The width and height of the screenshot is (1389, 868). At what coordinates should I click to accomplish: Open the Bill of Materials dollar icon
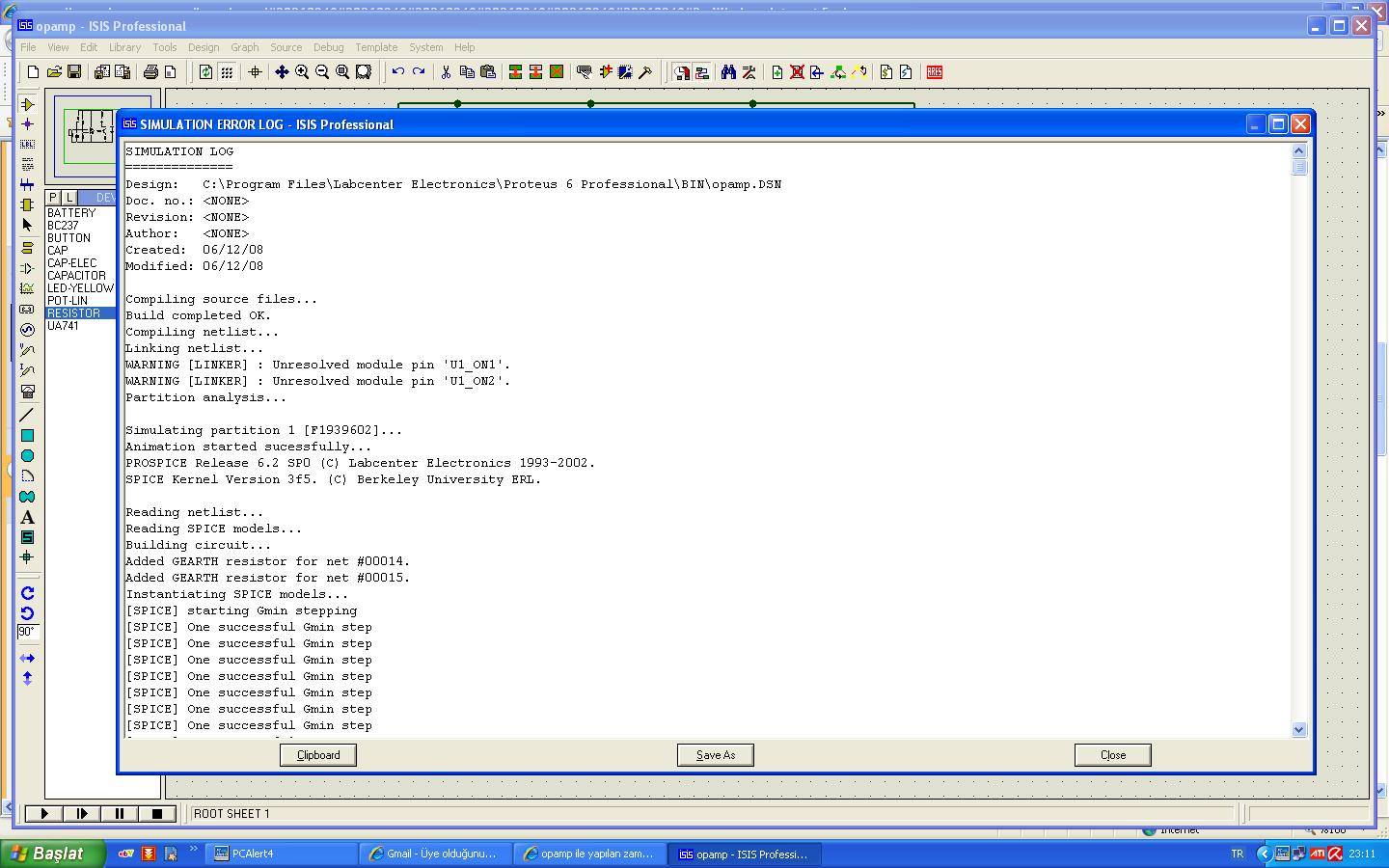(x=885, y=72)
